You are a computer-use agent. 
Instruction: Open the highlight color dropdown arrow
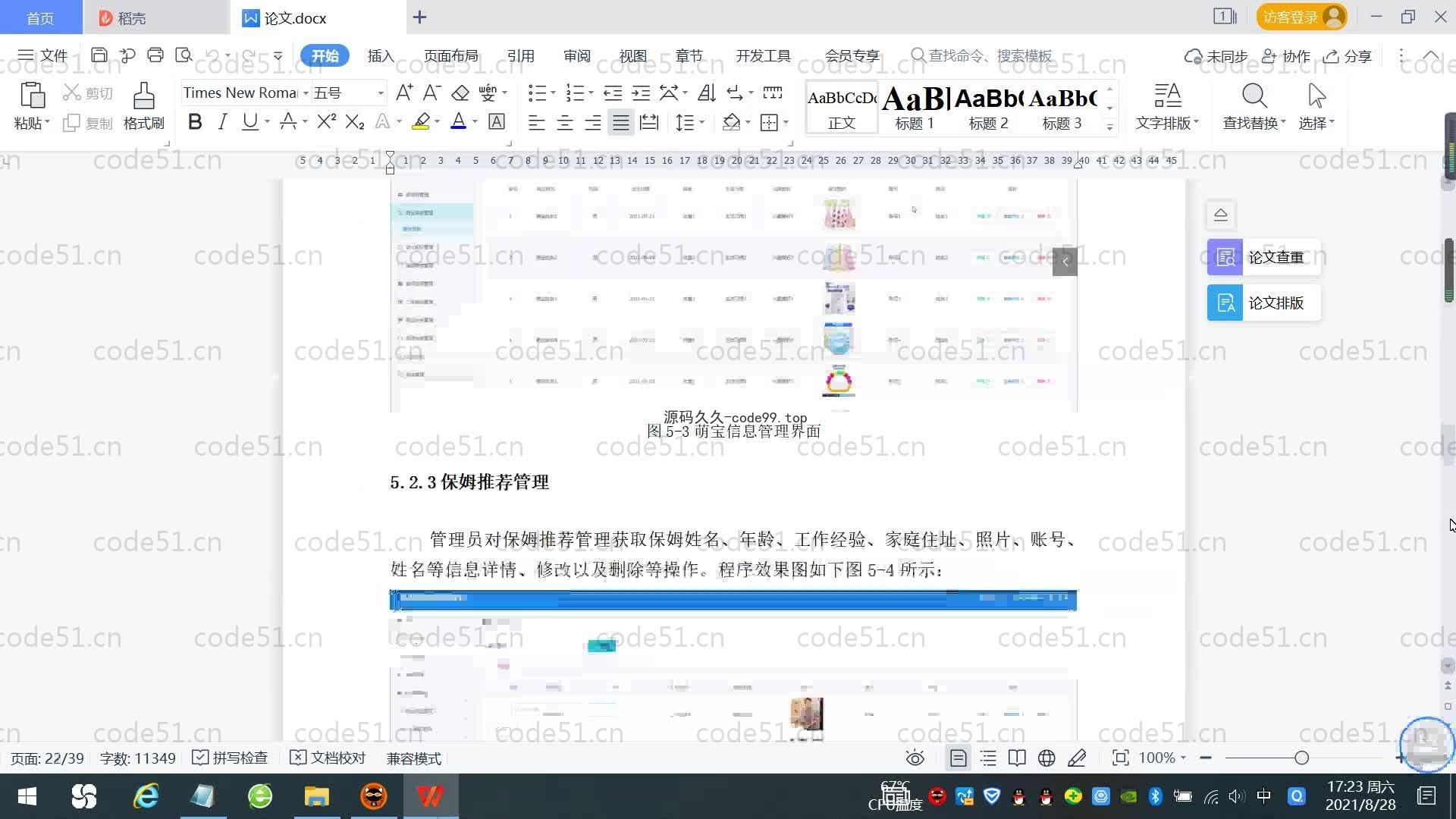[x=438, y=122]
